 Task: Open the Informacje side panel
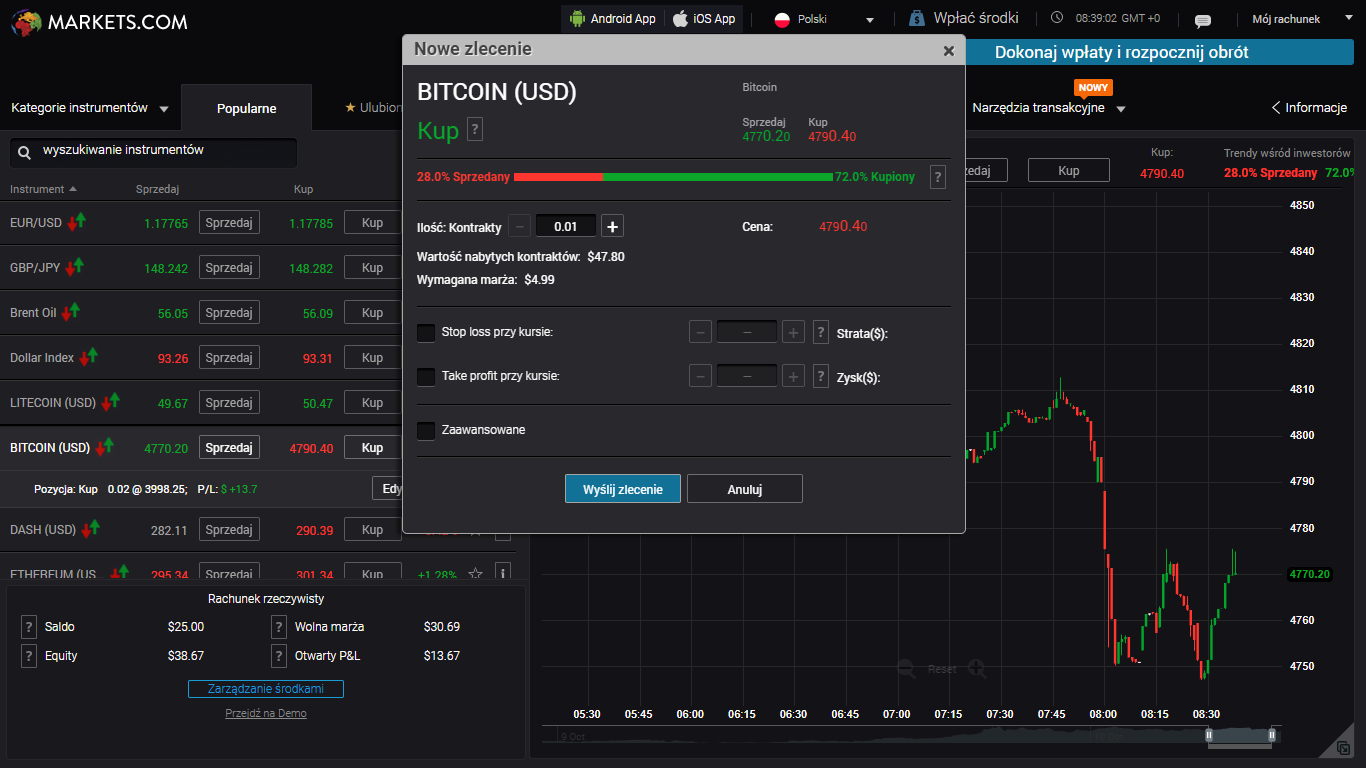1309,108
